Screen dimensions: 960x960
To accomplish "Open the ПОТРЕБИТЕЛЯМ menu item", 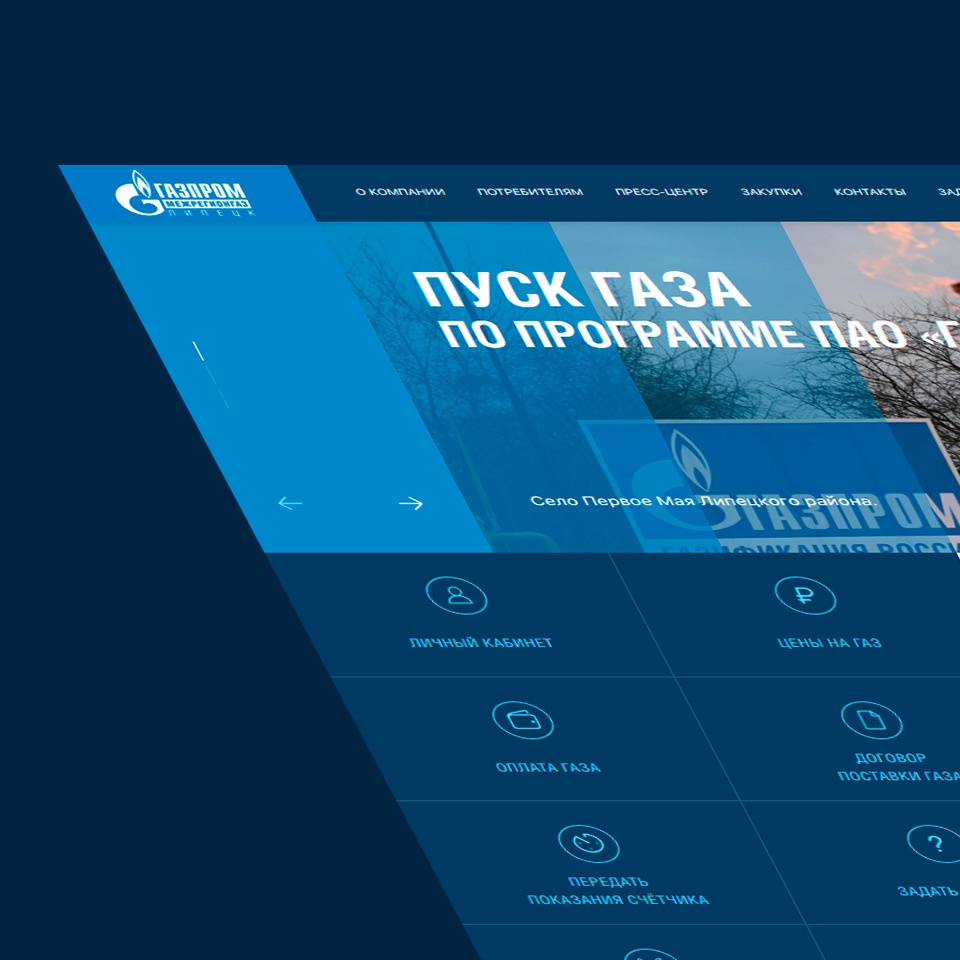I will click(530, 192).
